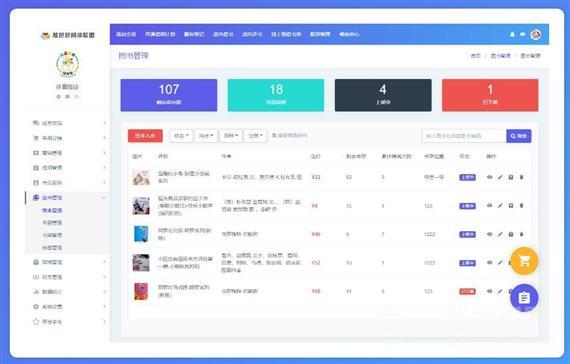Open the filter dropdown right of the red button

click(181, 136)
